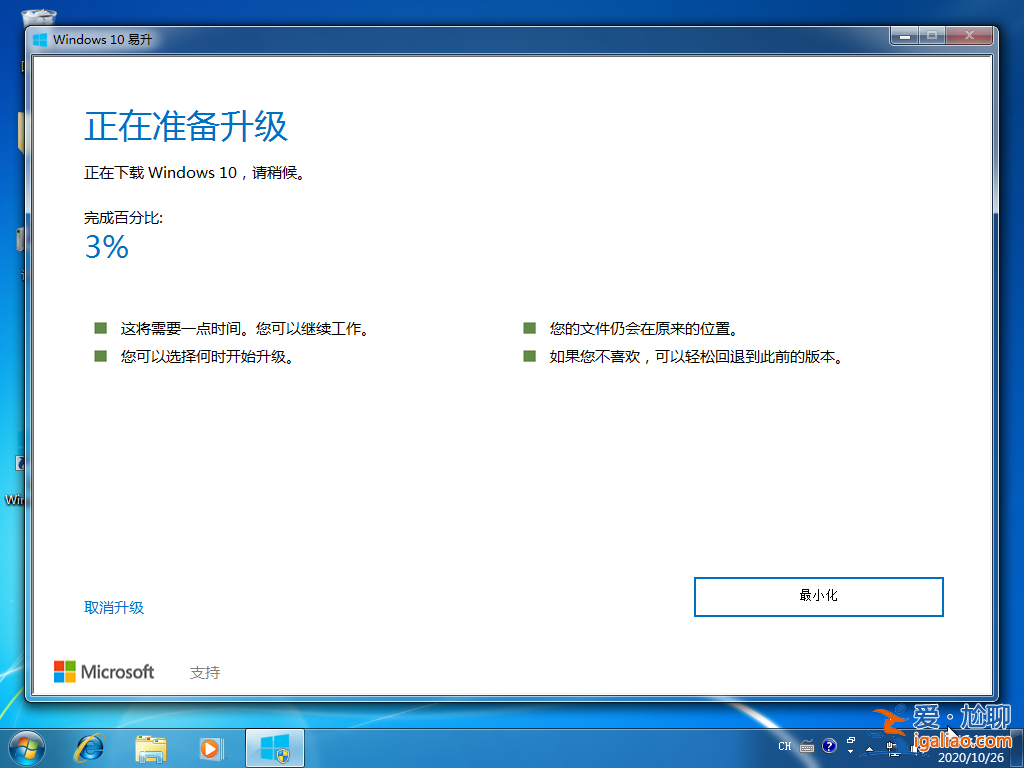Click the blue Help icon in the tray
This screenshot has height=768, width=1024.
click(x=828, y=746)
